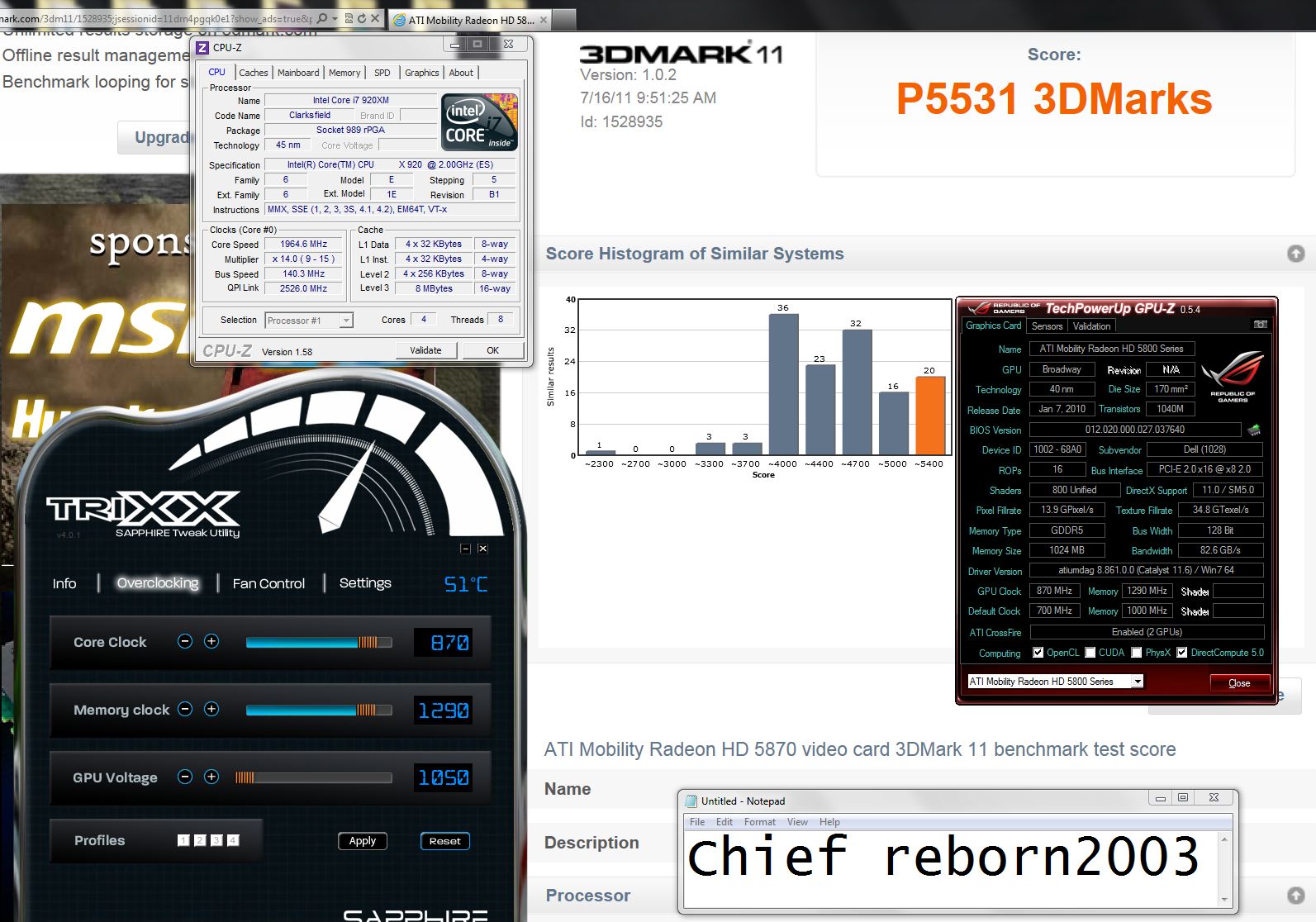This screenshot has width=1316, height=922.
Task: Increase Memory clock with plus button
Action: [211, 709]
